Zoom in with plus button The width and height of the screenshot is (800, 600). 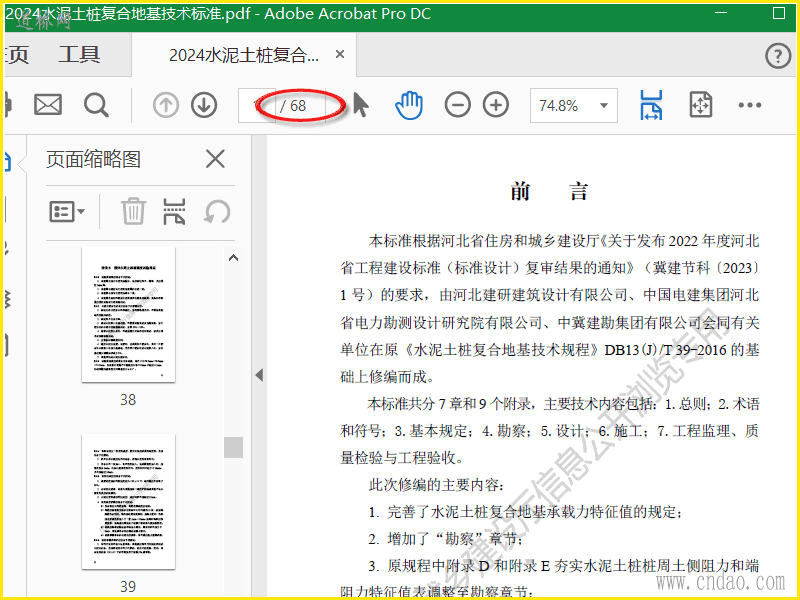point(496,105)
